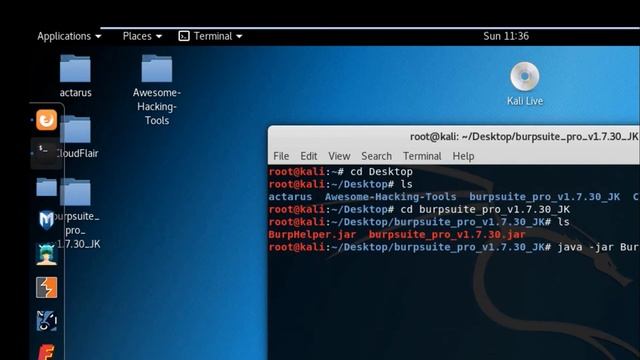Launch Metasploit from the dock
Image resolution: width=640 pixels, height=360 pixels.
46,220
